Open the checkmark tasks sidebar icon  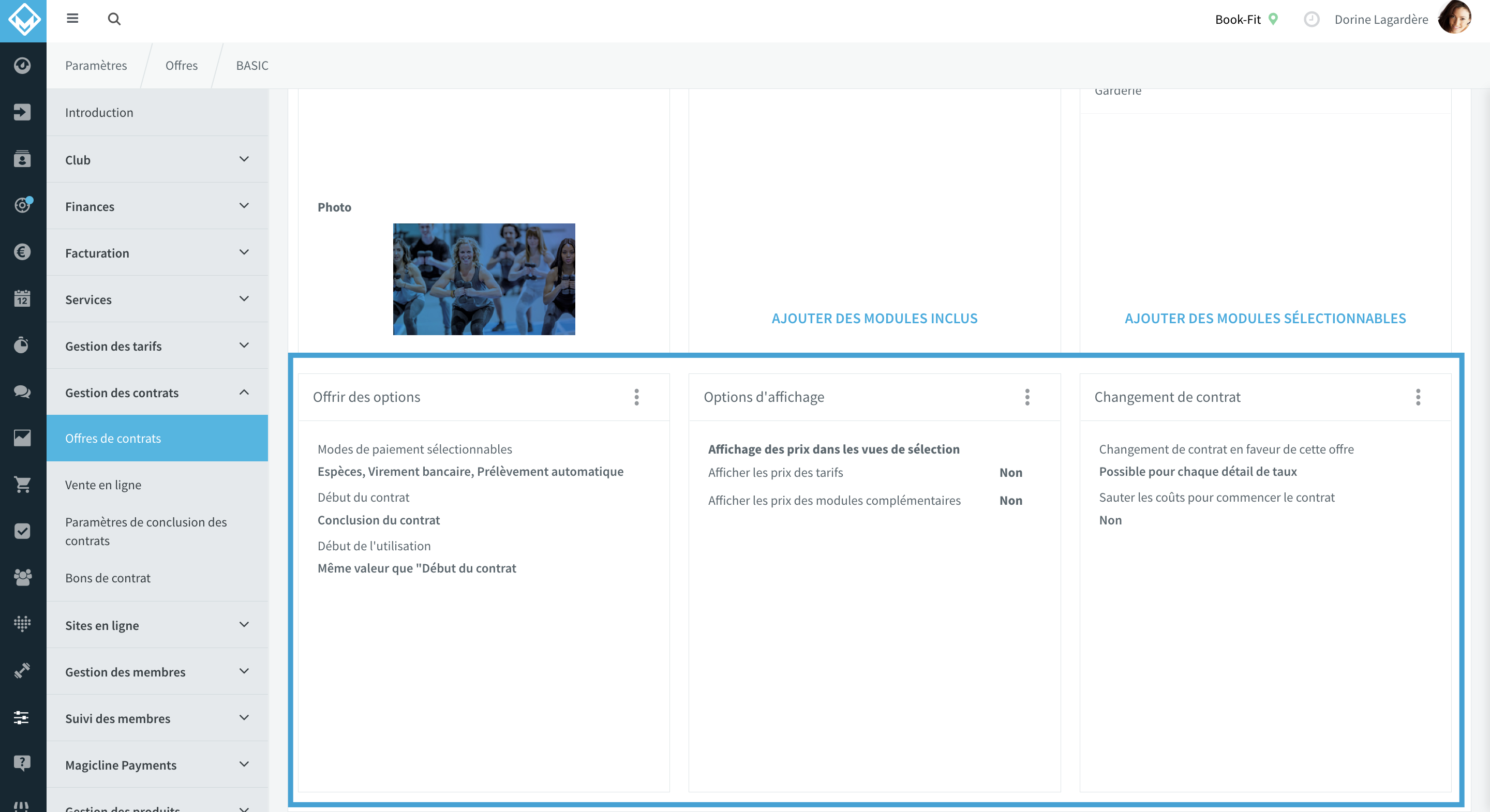pos(23,531)
